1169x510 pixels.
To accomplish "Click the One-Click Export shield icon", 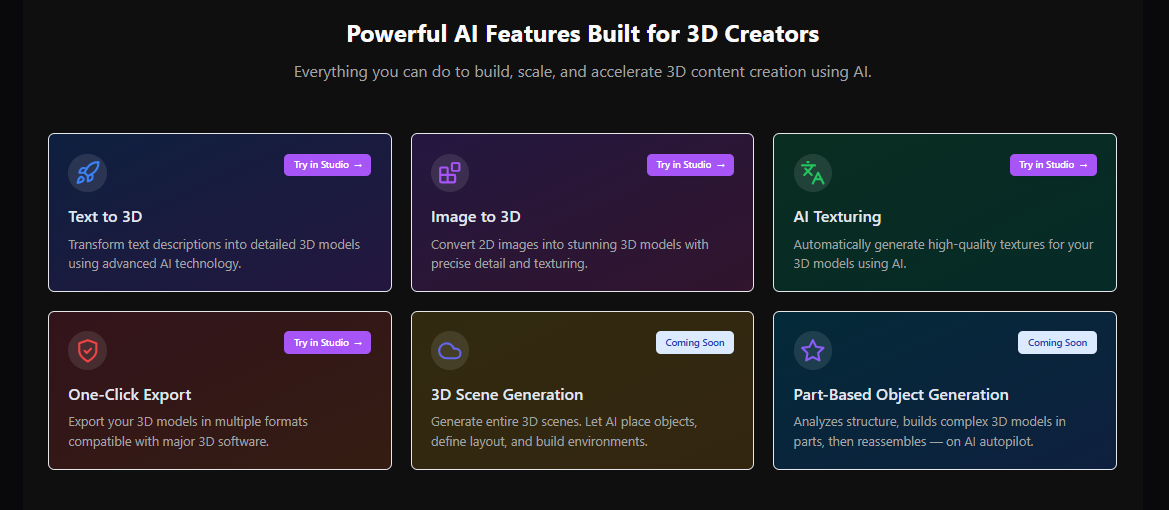I will pyautogui.click(x=87, y=351).
